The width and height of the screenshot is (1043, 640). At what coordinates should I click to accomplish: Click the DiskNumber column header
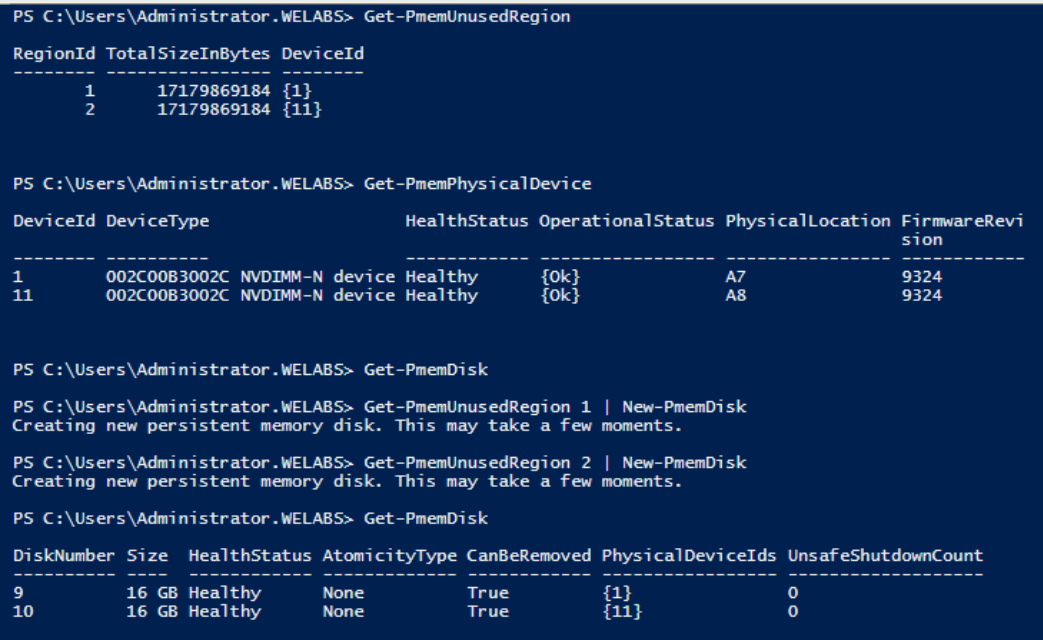pyautogui.click(x=64, y=556)
